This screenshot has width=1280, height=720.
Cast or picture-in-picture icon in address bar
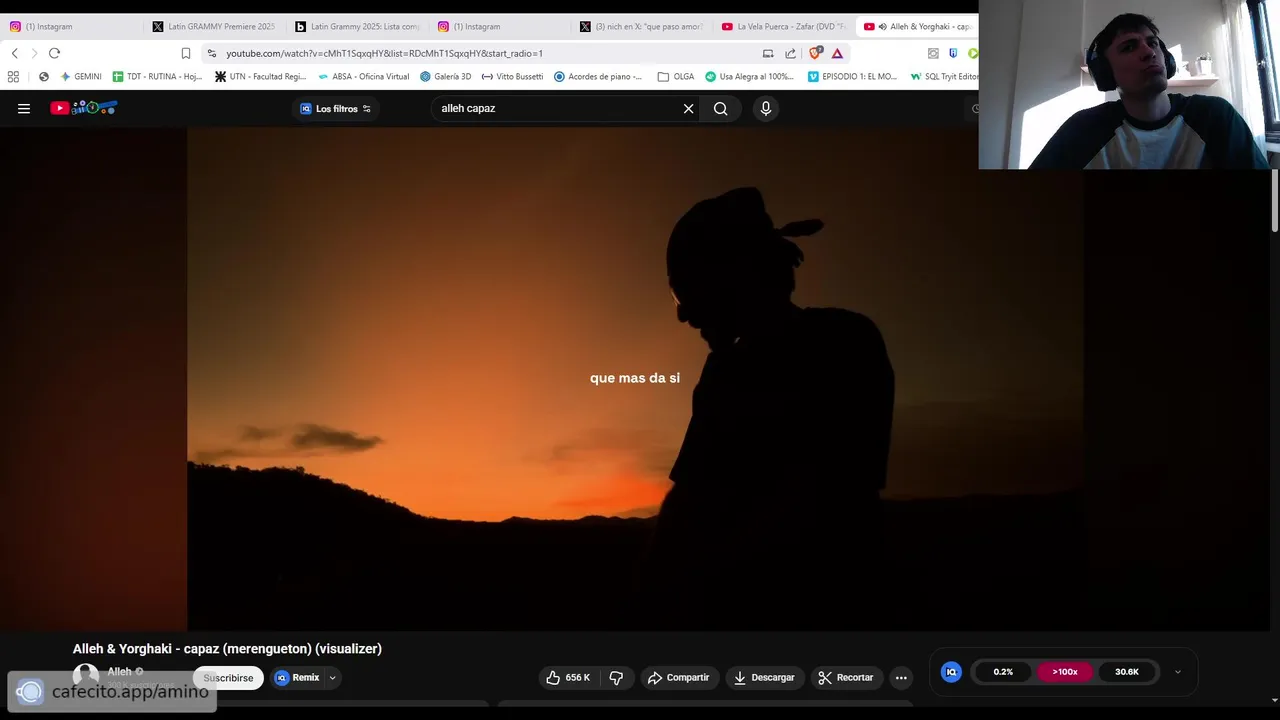tap(768, 53)
